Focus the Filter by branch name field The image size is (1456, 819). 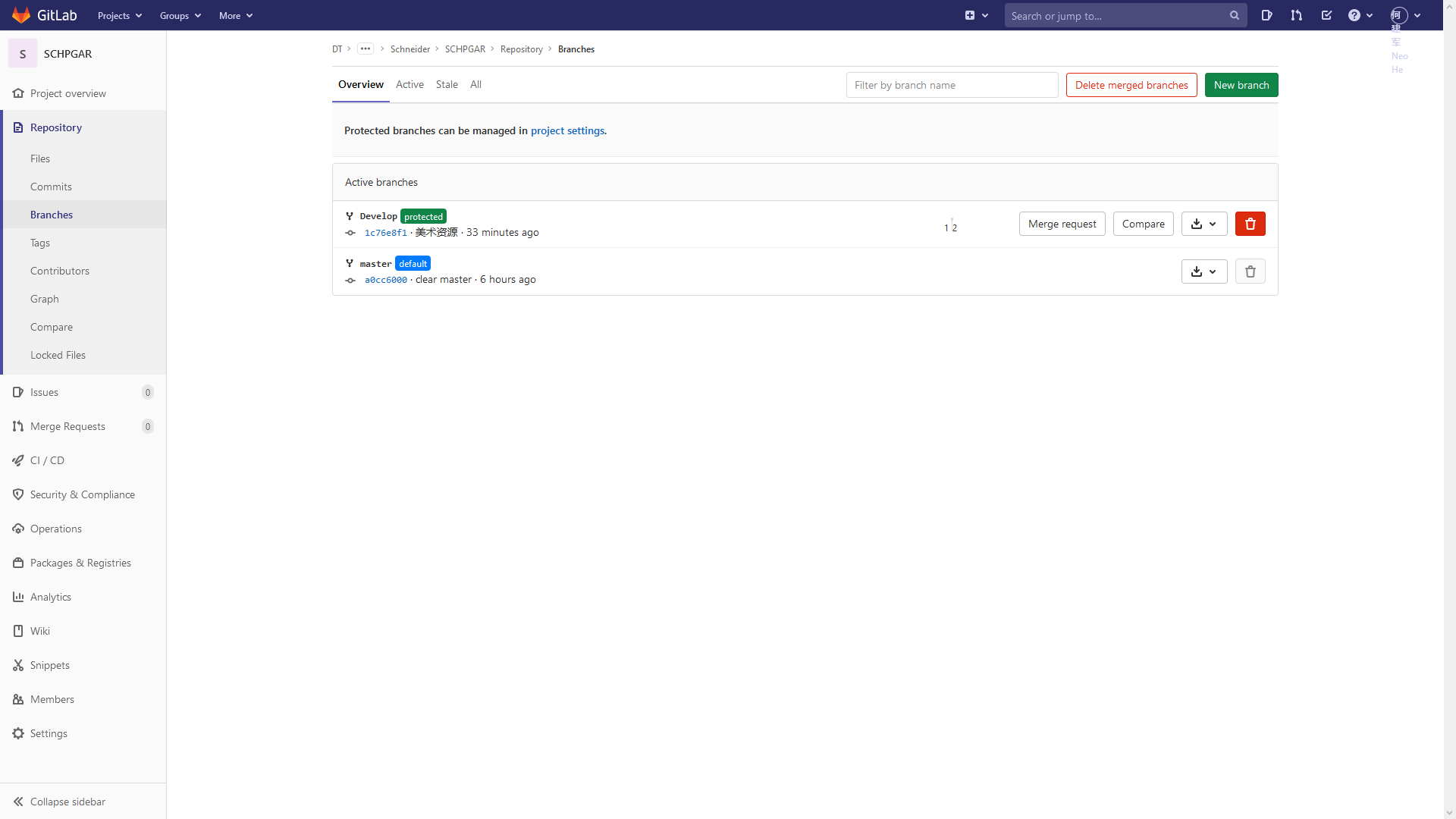(x=952, y=85)
